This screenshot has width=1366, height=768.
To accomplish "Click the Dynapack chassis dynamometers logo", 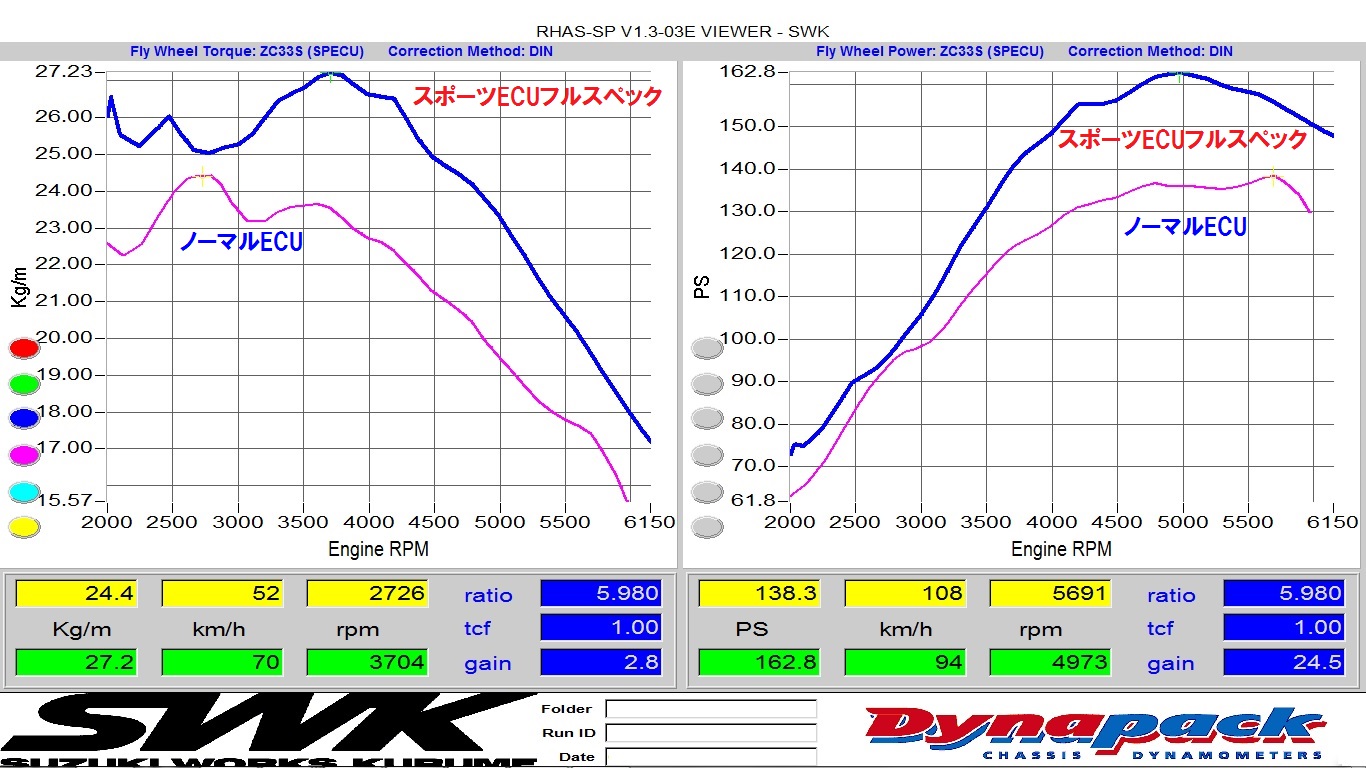I will [x=1095, y=732].
